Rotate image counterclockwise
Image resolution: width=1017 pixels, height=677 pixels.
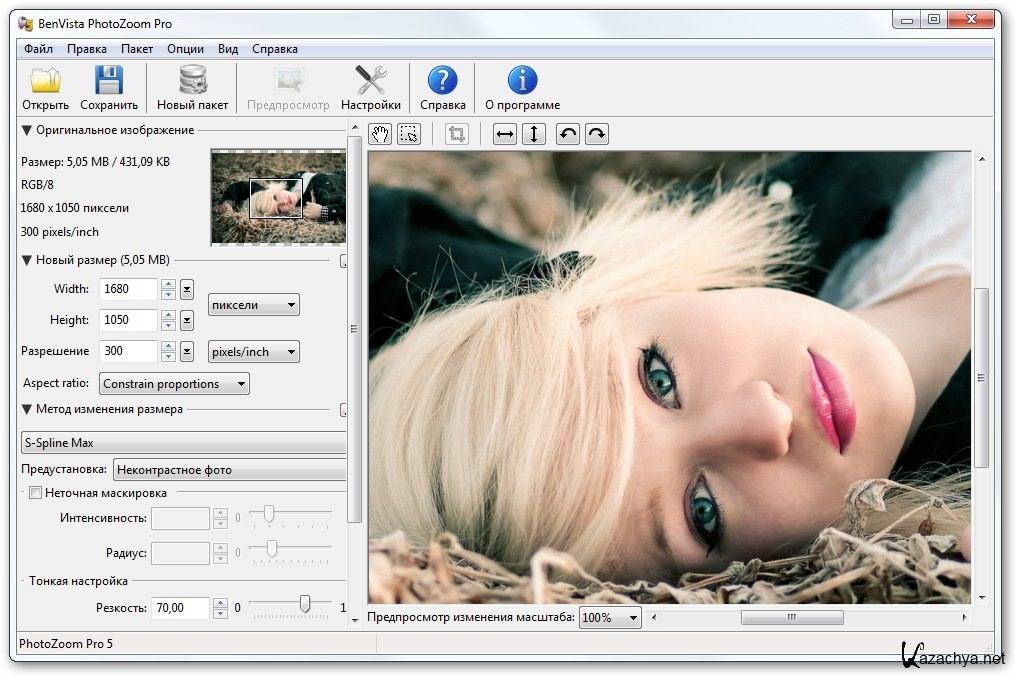click(x=568, y=134)
